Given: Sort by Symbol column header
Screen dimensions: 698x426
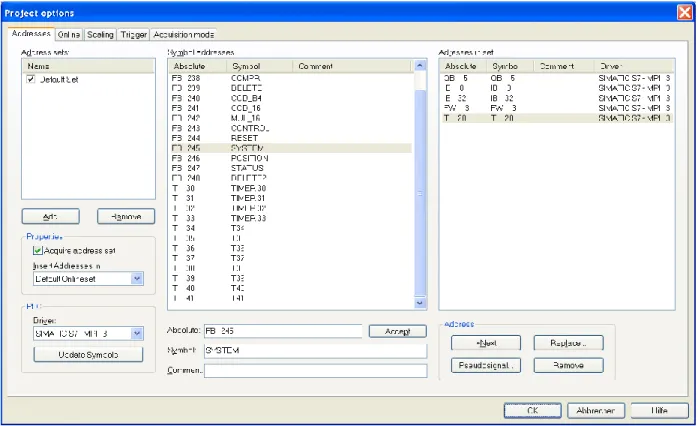Looking at the screenshot, I should 259,66.
